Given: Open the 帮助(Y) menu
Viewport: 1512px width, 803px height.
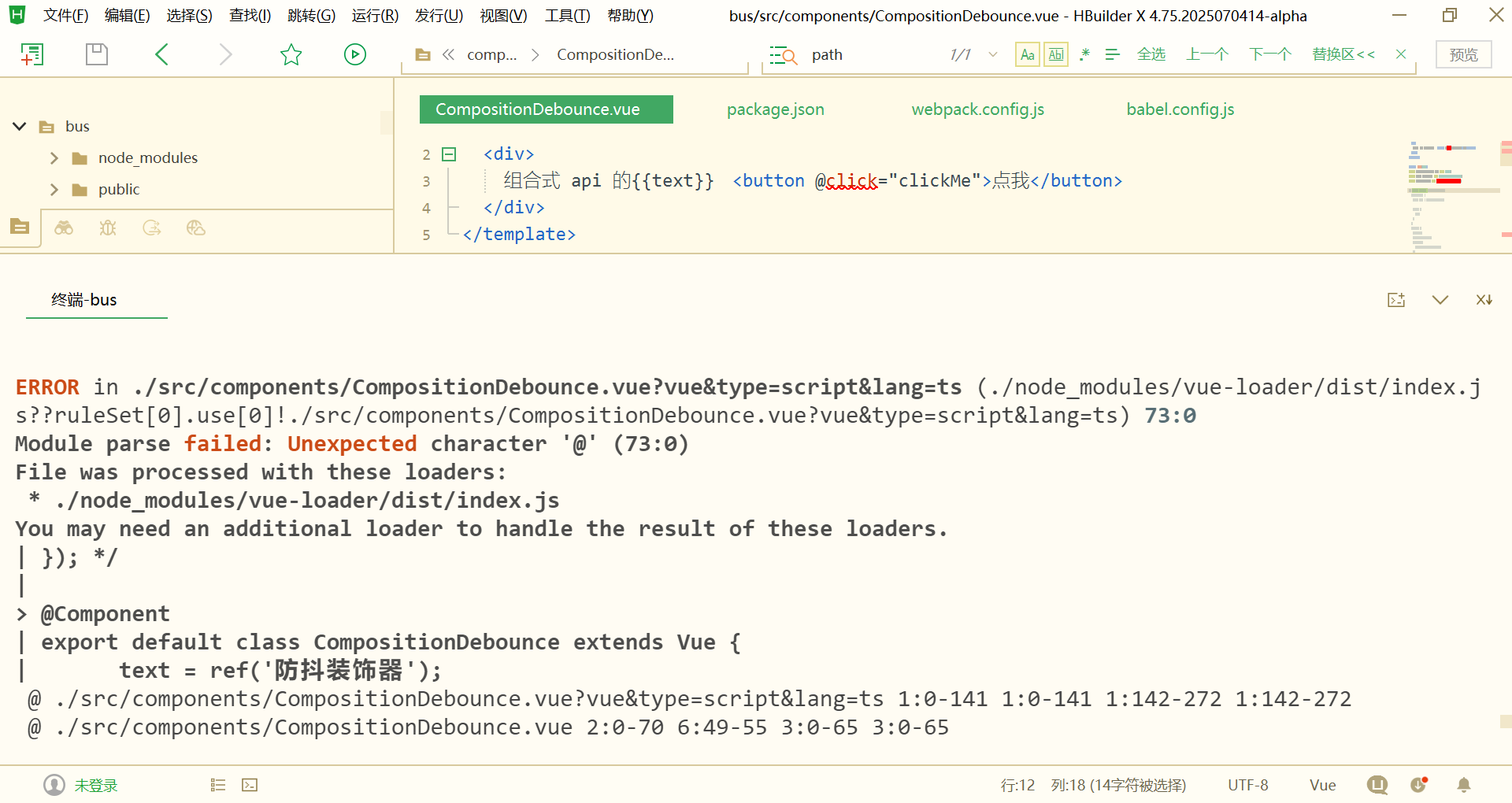Looking at the screenshot, I should tap(630, 16).
